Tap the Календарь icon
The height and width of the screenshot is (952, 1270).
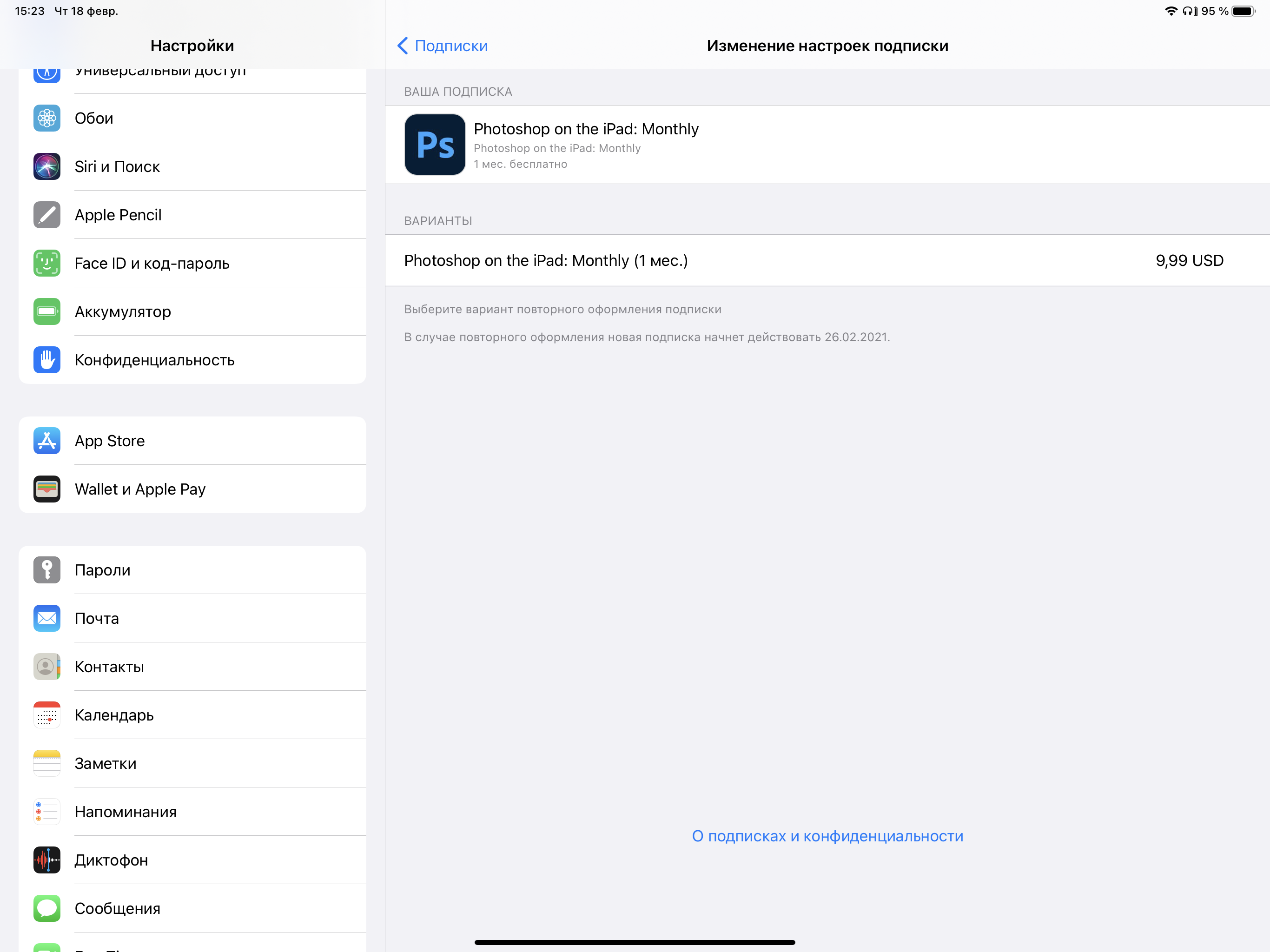46,715
